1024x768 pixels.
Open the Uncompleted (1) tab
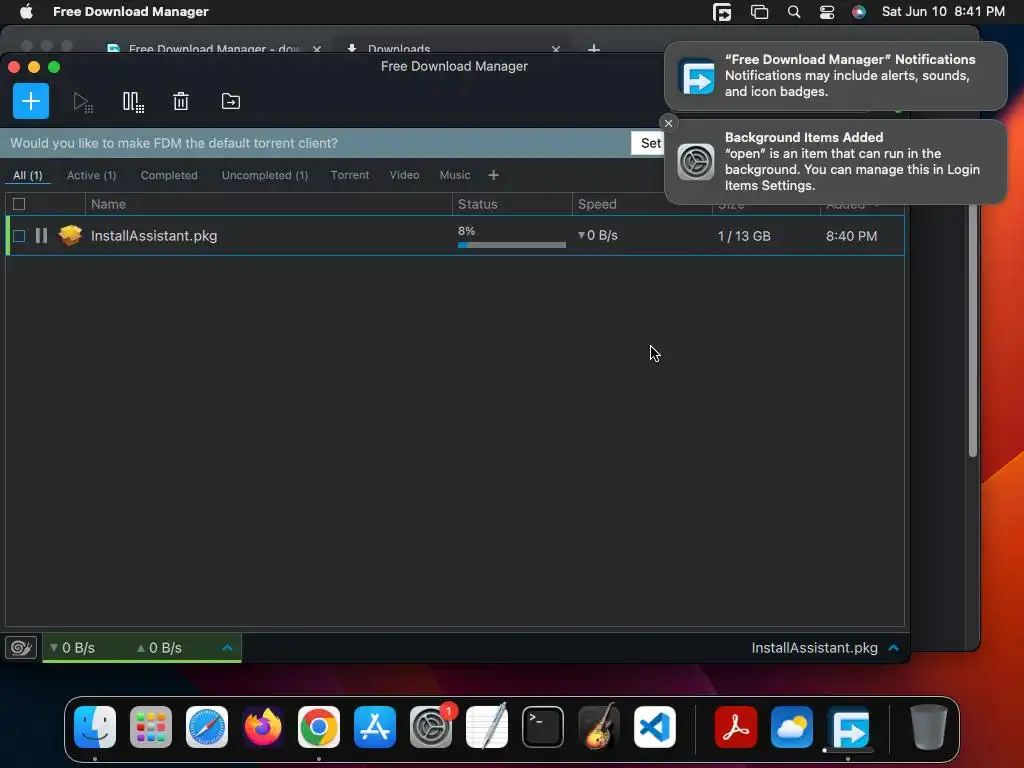pyautogui.click(x=264, y=175)
